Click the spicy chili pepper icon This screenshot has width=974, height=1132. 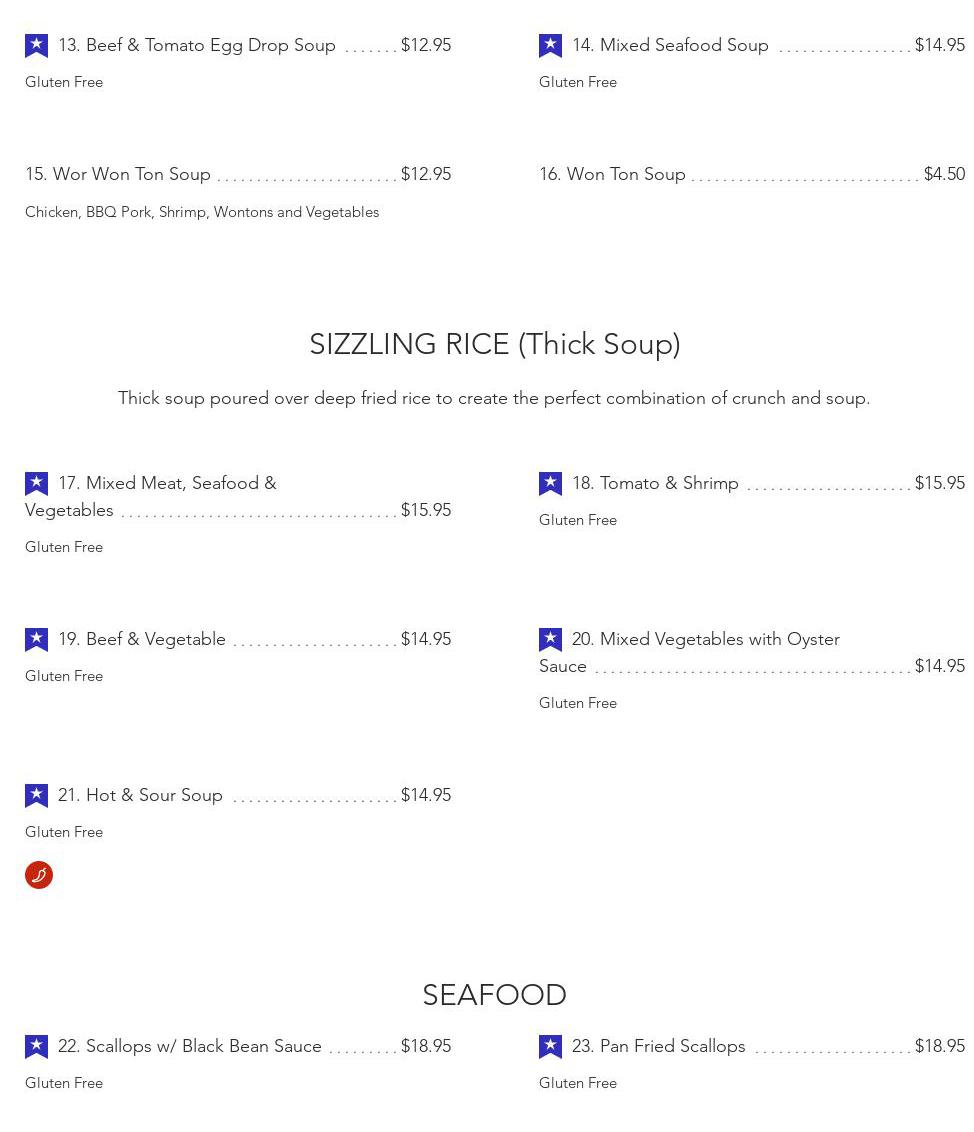pos(39,875)
